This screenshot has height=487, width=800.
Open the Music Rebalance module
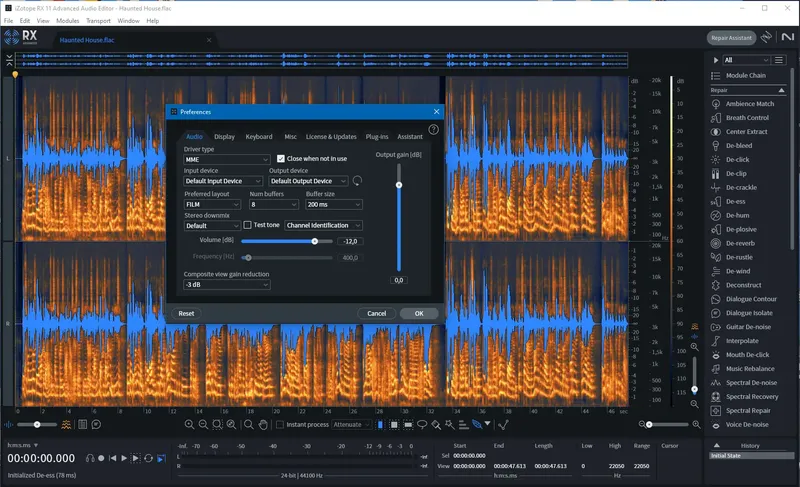tap(750, 368)
